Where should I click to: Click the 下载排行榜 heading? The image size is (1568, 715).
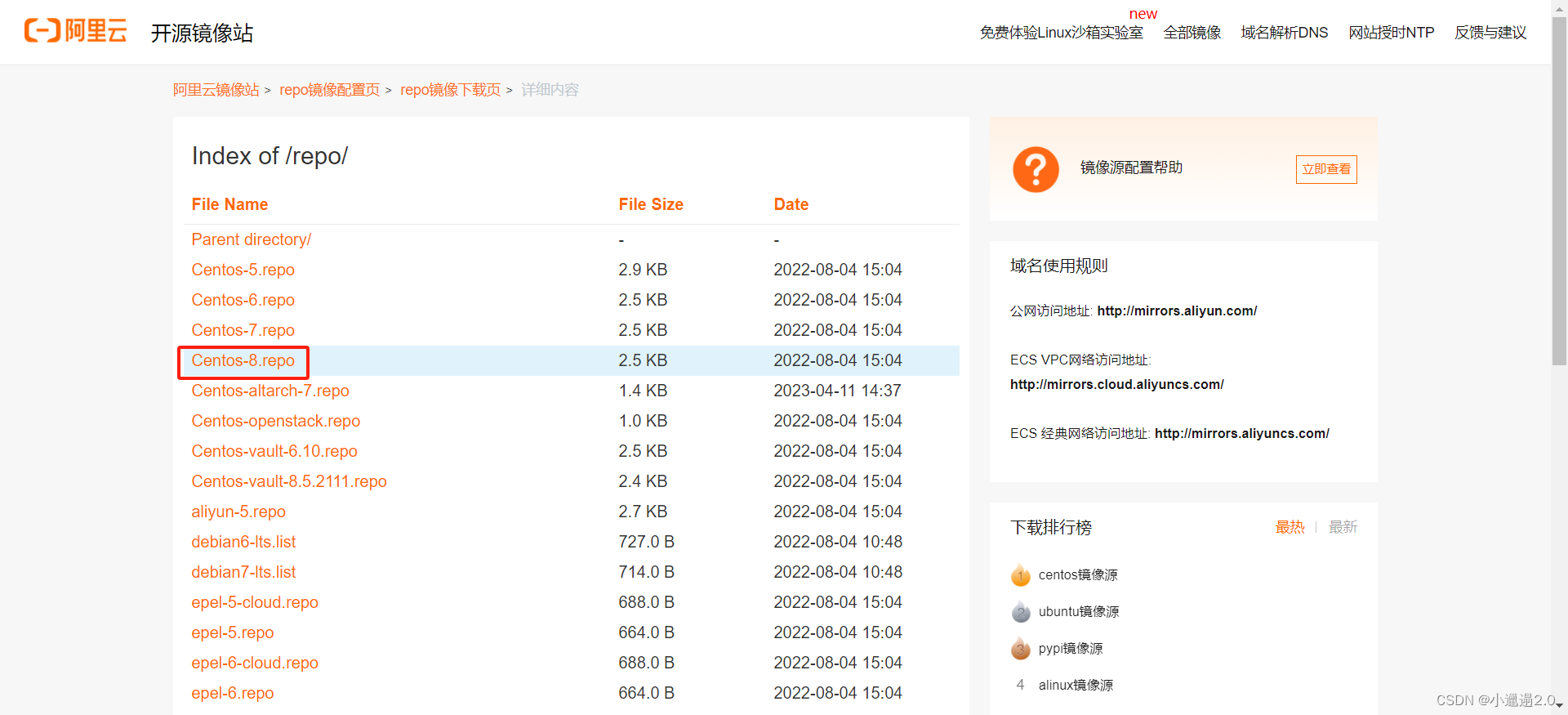[x=1051, y=527]
